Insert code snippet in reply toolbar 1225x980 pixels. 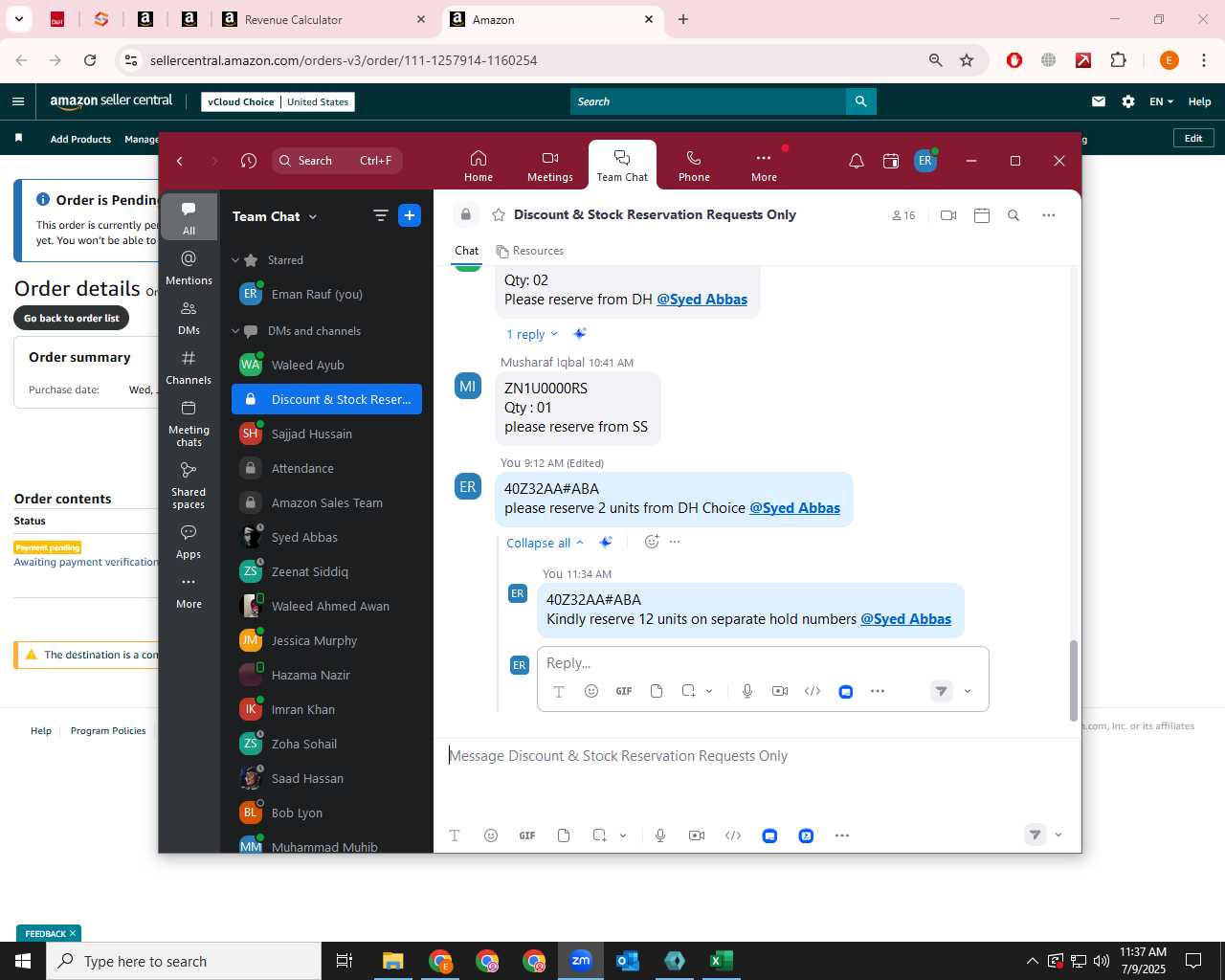pos(813,691)
